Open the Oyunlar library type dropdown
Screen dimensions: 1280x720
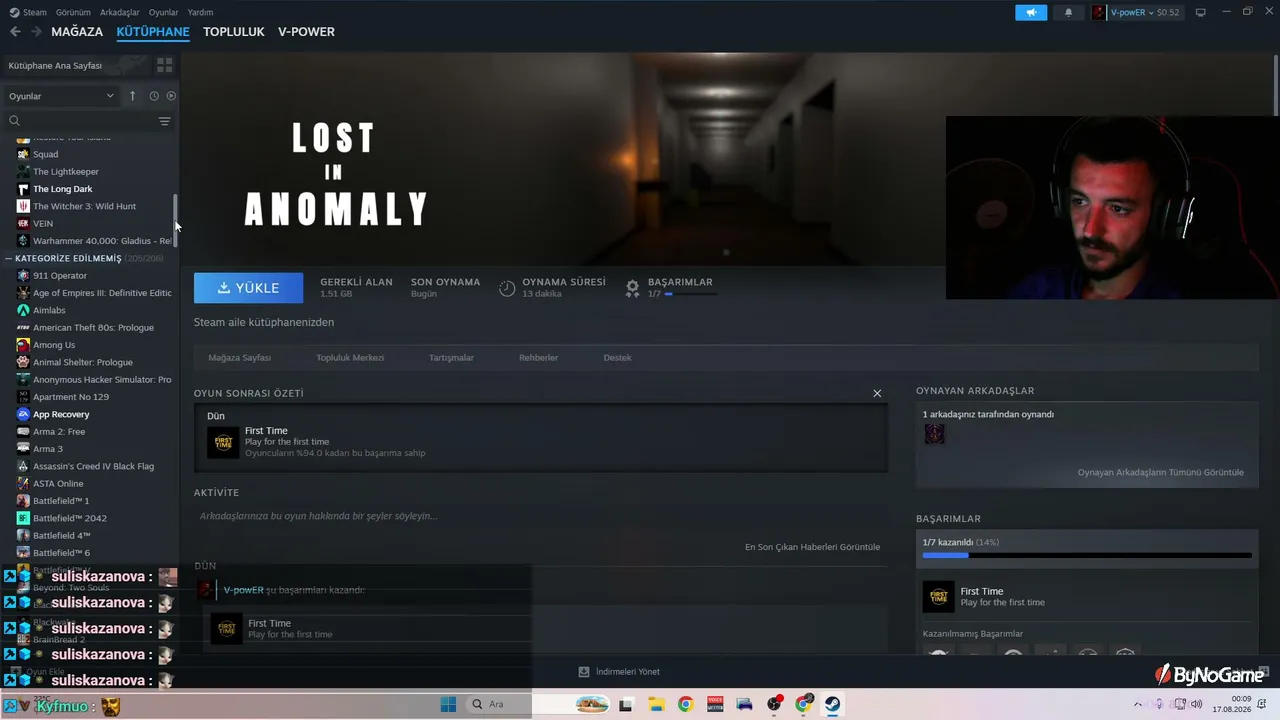point(62,96)
